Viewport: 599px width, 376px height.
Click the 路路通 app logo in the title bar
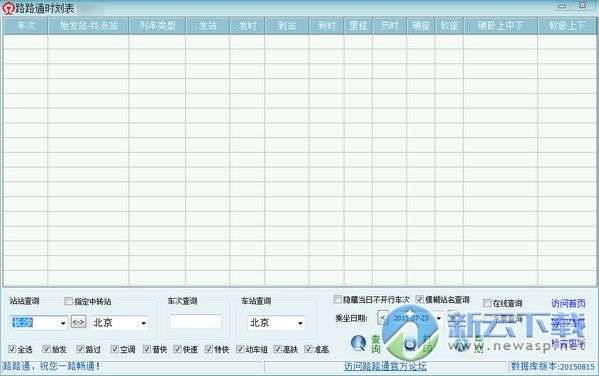8,8
